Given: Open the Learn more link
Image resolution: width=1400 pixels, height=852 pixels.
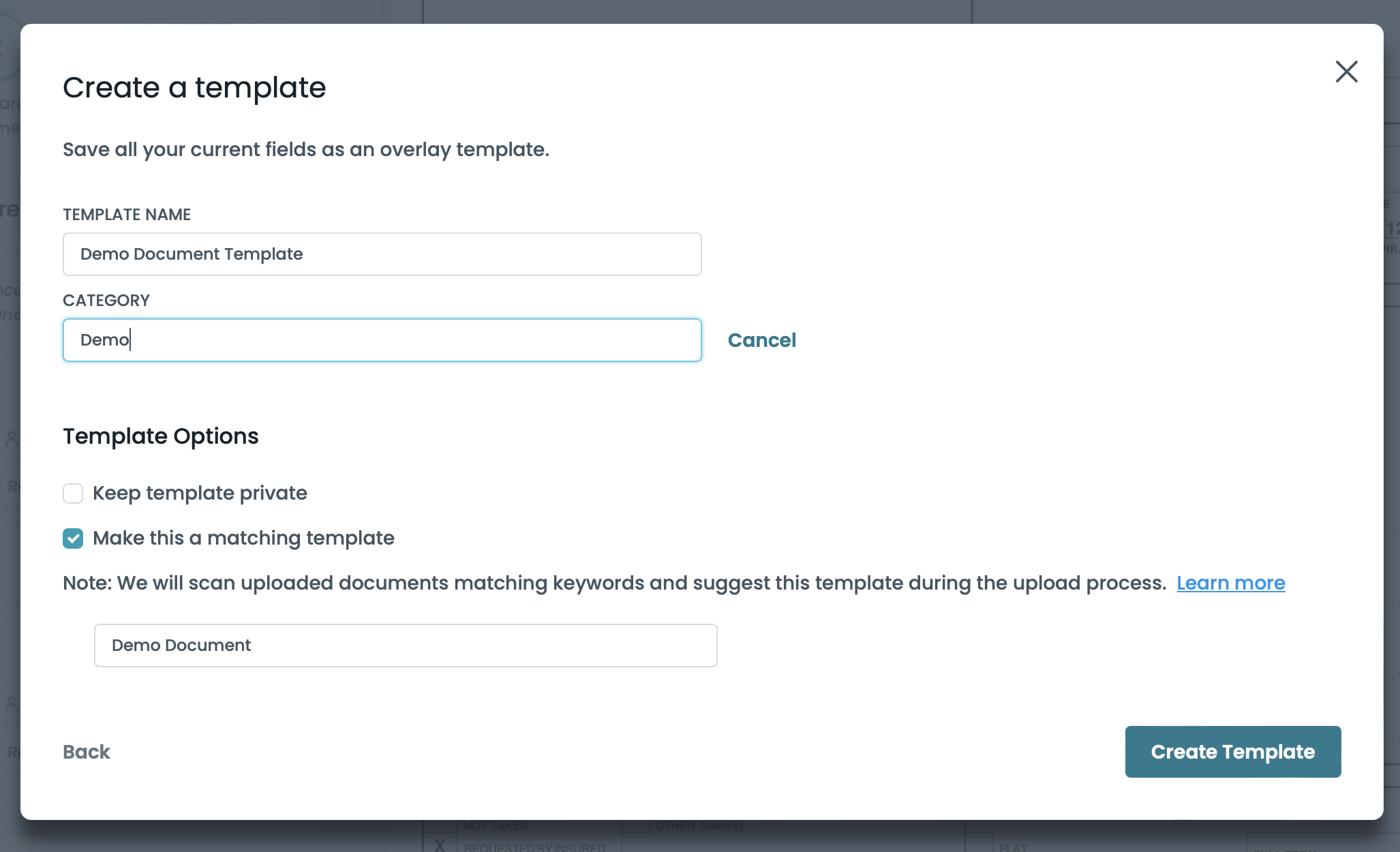Looking at the screenshot, I should click(1230, 583).
